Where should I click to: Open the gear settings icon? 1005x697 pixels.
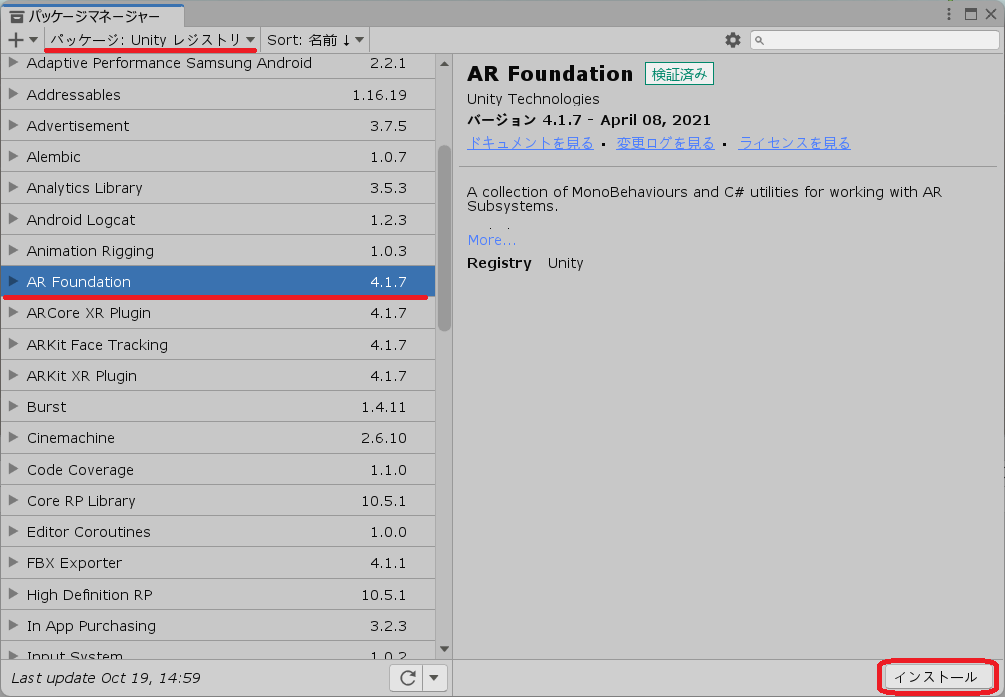(x=733, y=40)
